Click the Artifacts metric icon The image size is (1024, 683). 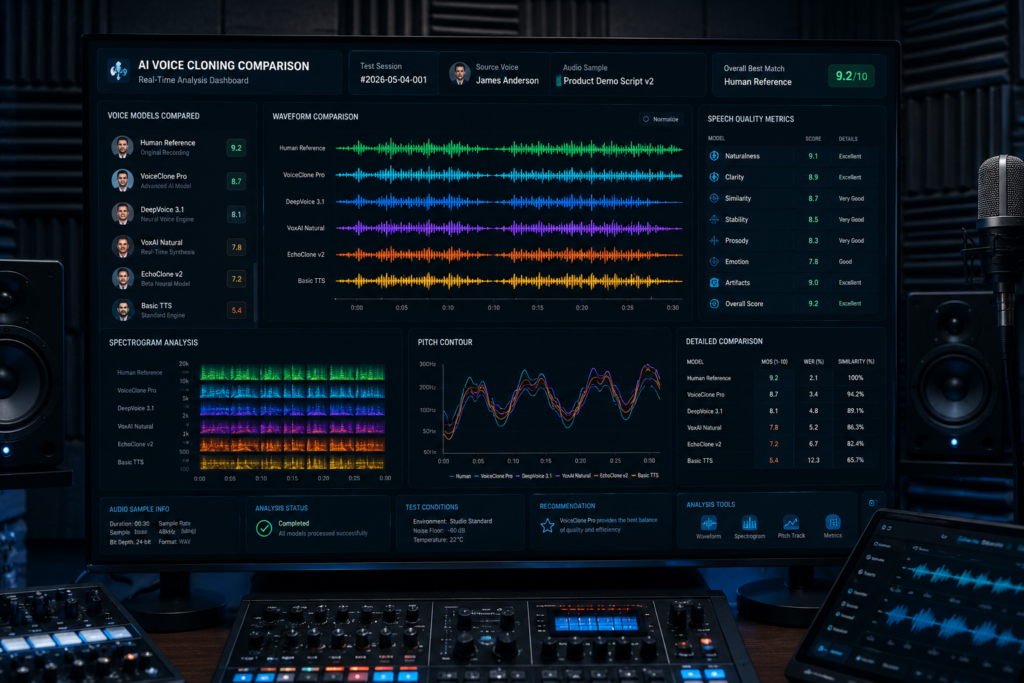pos(714,283)
